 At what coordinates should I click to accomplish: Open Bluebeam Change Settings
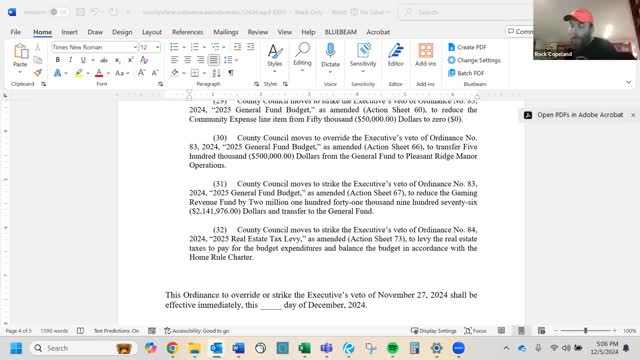click(x=474, y=60)
